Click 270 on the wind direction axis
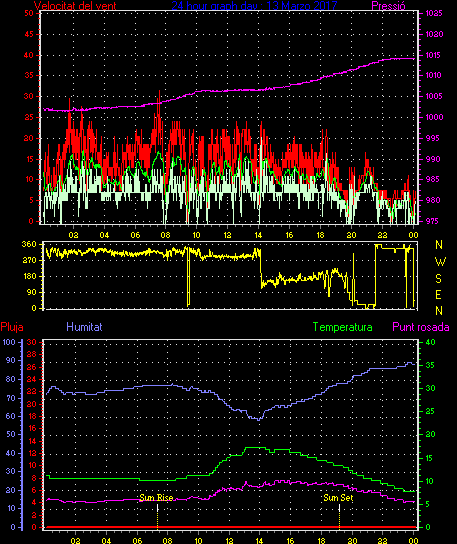The image size is (457, 544). (29, 260)
